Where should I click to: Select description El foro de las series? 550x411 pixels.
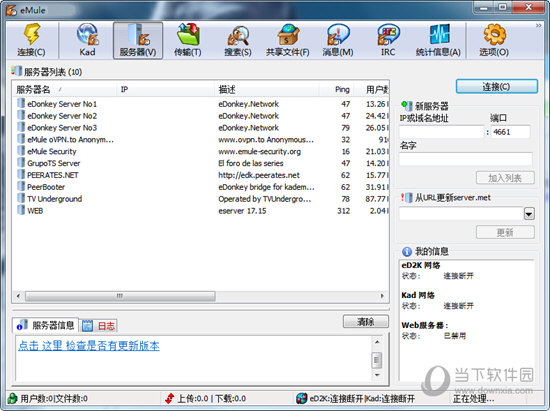point(251,163)
